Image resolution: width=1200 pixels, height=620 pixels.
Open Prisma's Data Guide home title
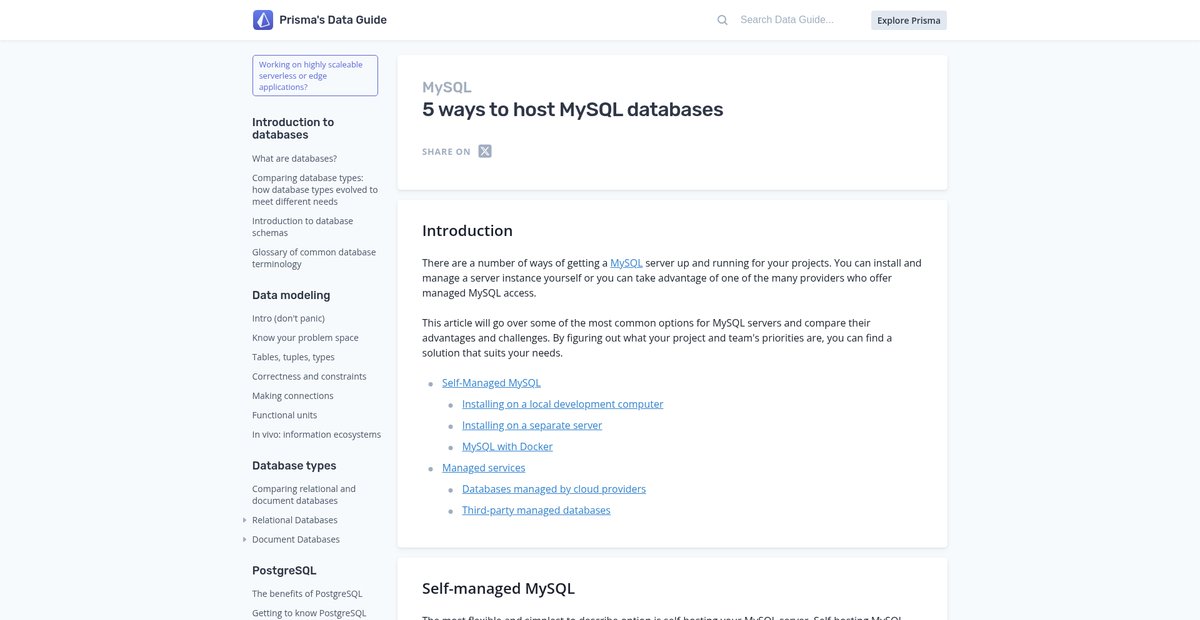pos(333,20)
